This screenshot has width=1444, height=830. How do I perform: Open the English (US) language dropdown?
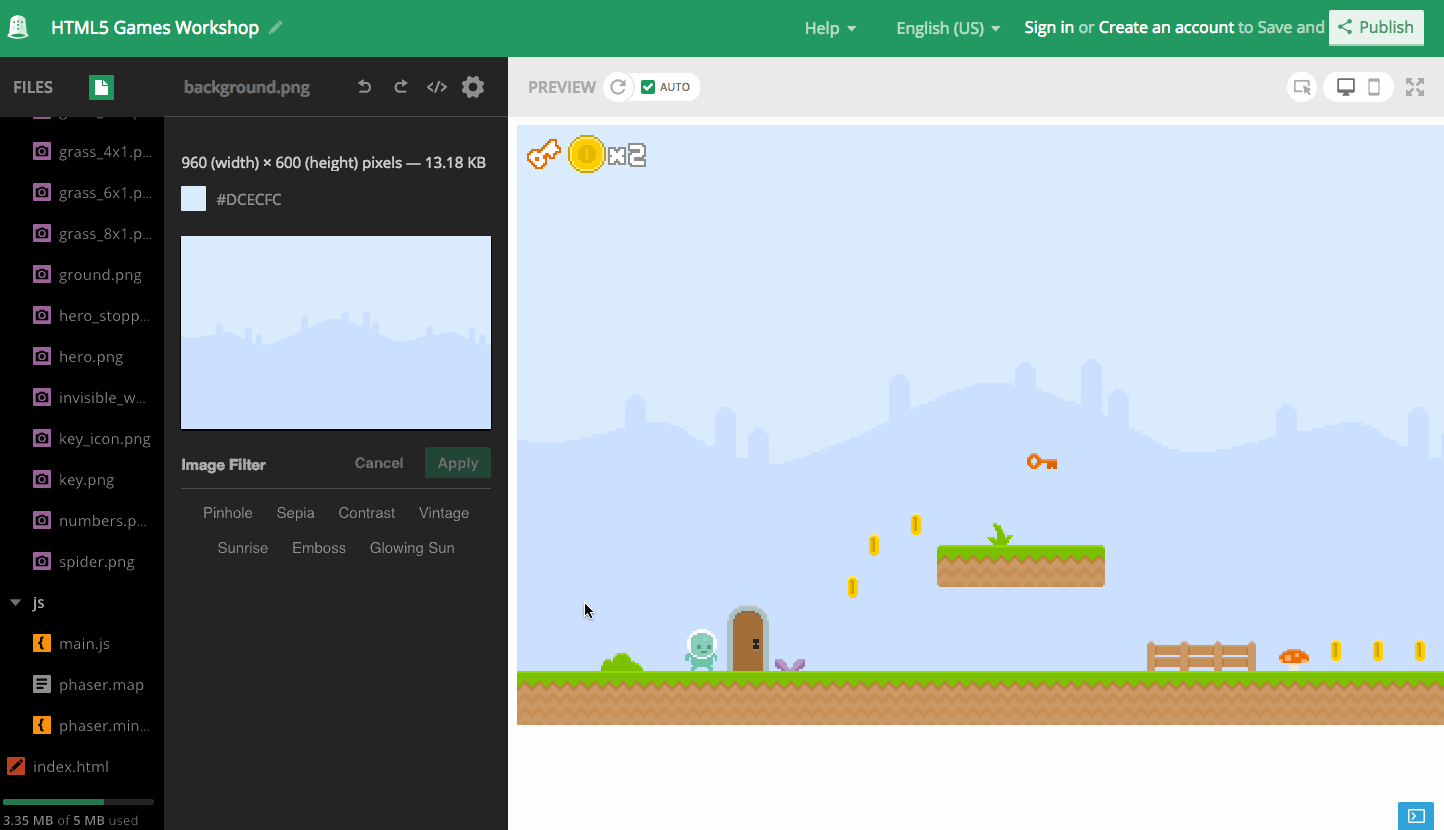[x=948, y=28]
